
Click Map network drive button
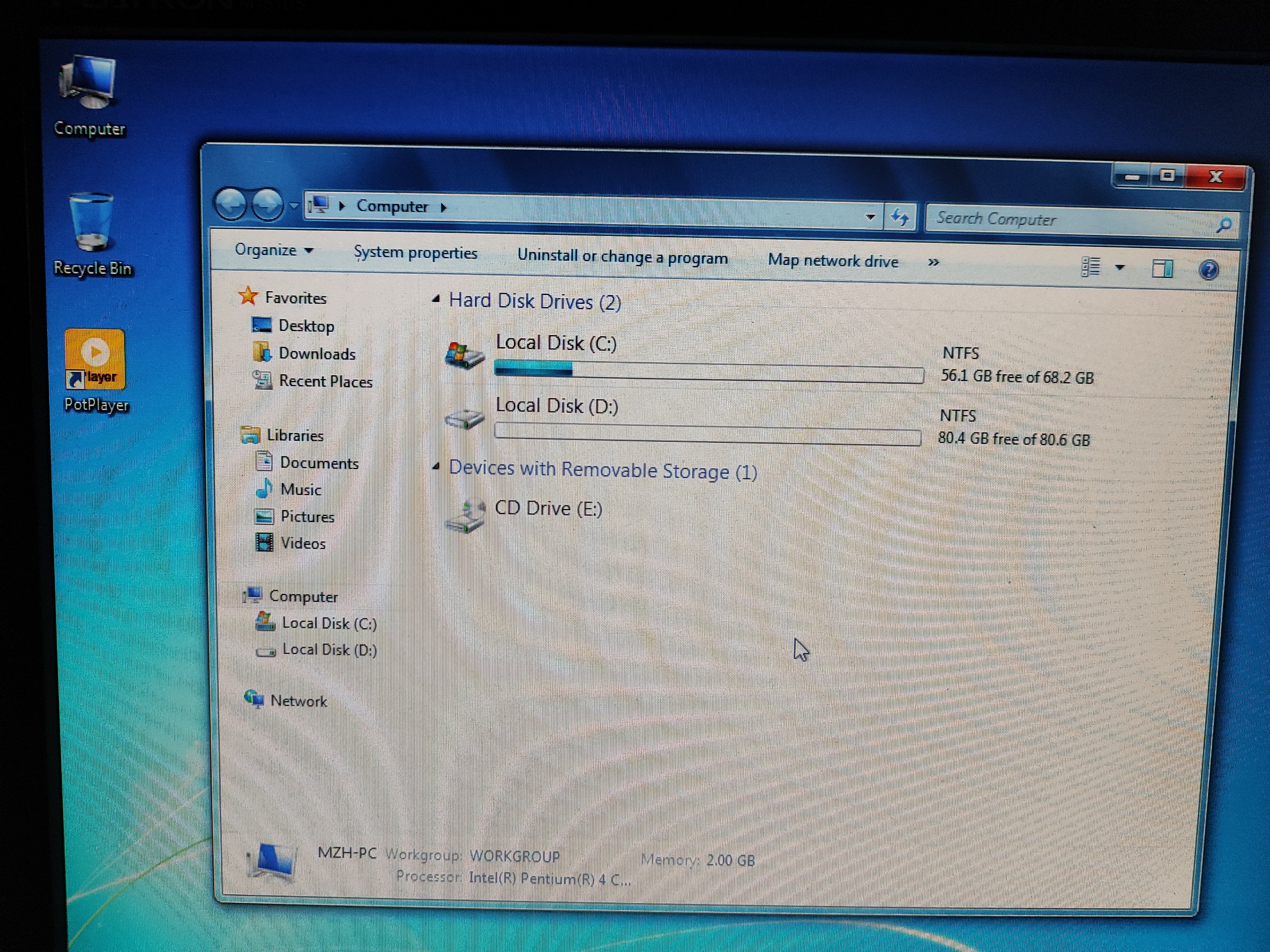tap(832, 260)
